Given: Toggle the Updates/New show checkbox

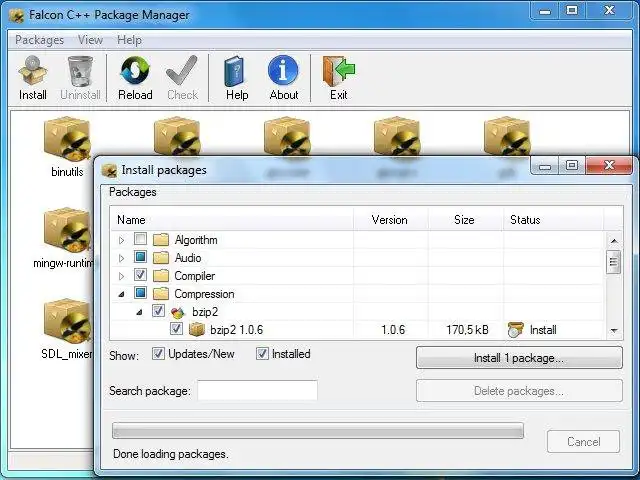Looking at the screenshot, I should click(x=158, y=353).
